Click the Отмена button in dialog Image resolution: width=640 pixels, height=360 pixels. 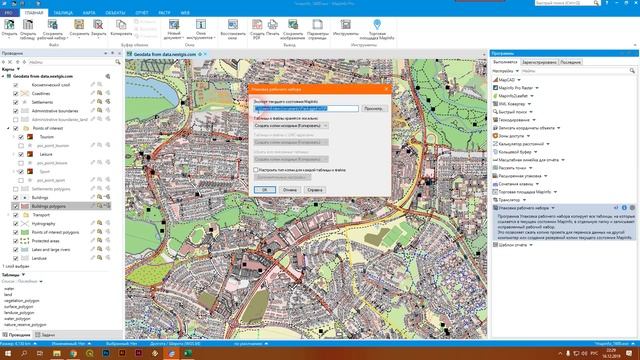[289, 190]
